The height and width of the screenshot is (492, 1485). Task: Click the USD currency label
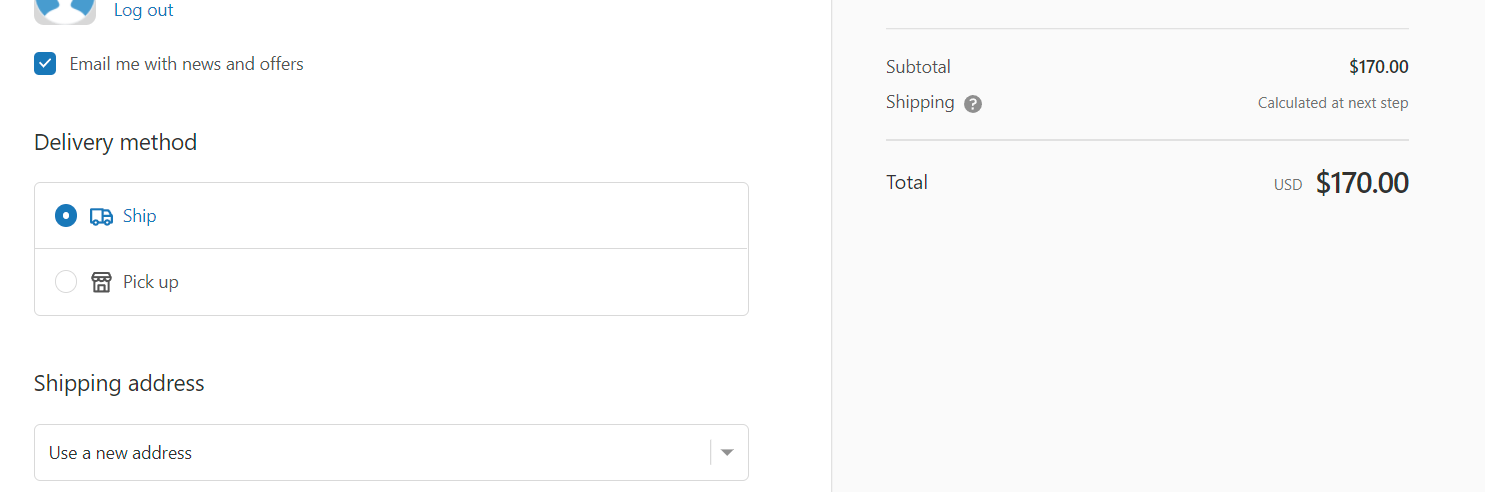pyautogui.click(x=1288, y=185)
